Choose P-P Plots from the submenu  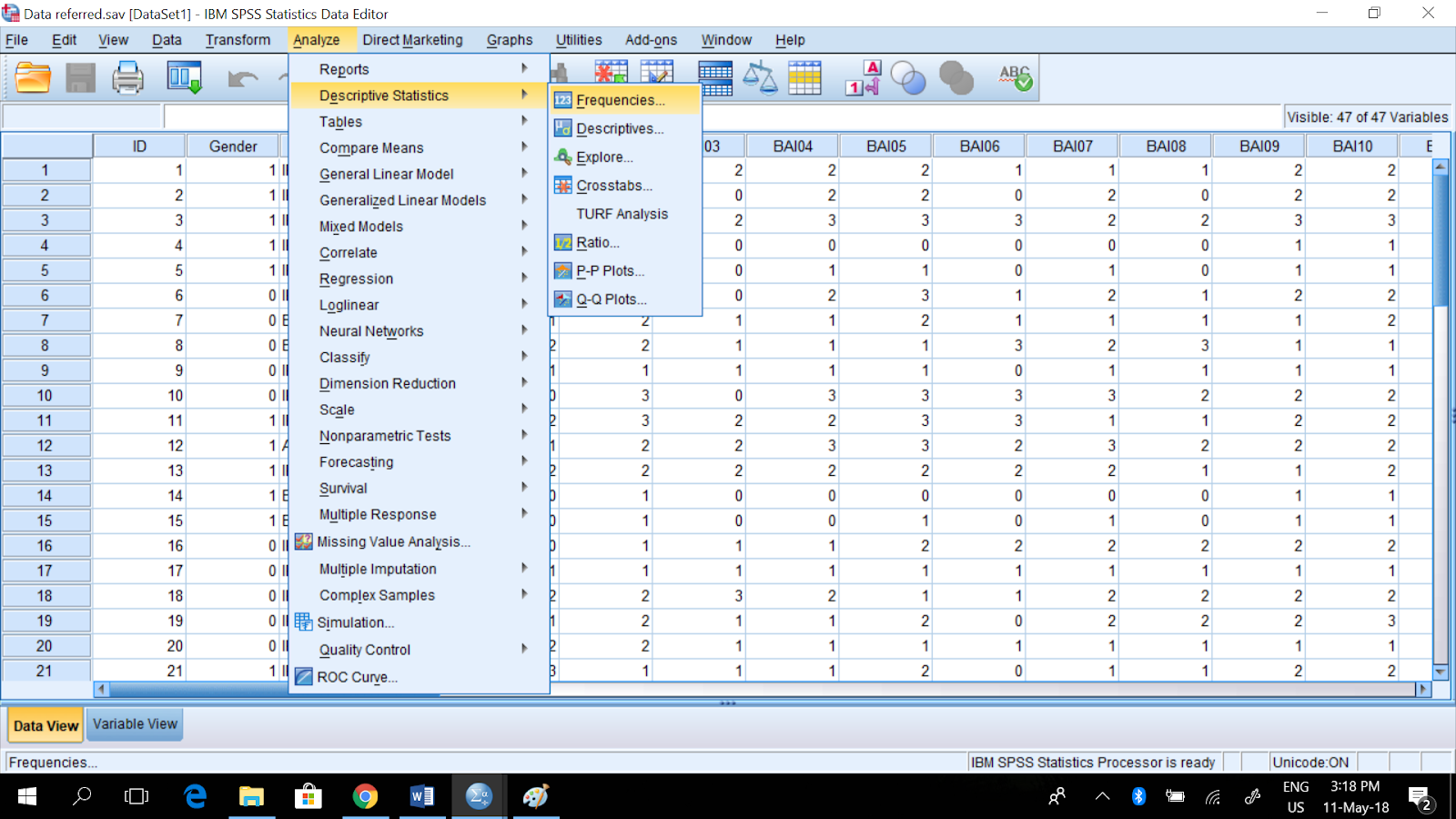tap(624, 271)
